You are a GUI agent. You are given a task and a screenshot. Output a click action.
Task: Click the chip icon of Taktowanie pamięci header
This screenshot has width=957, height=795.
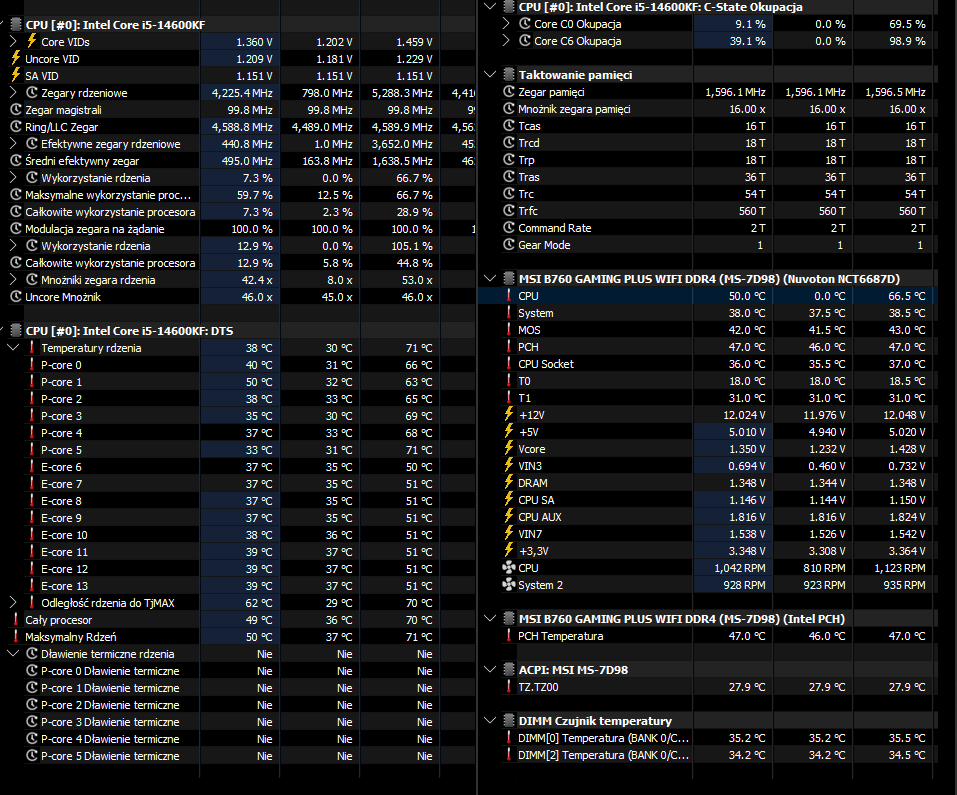[508, 74]
